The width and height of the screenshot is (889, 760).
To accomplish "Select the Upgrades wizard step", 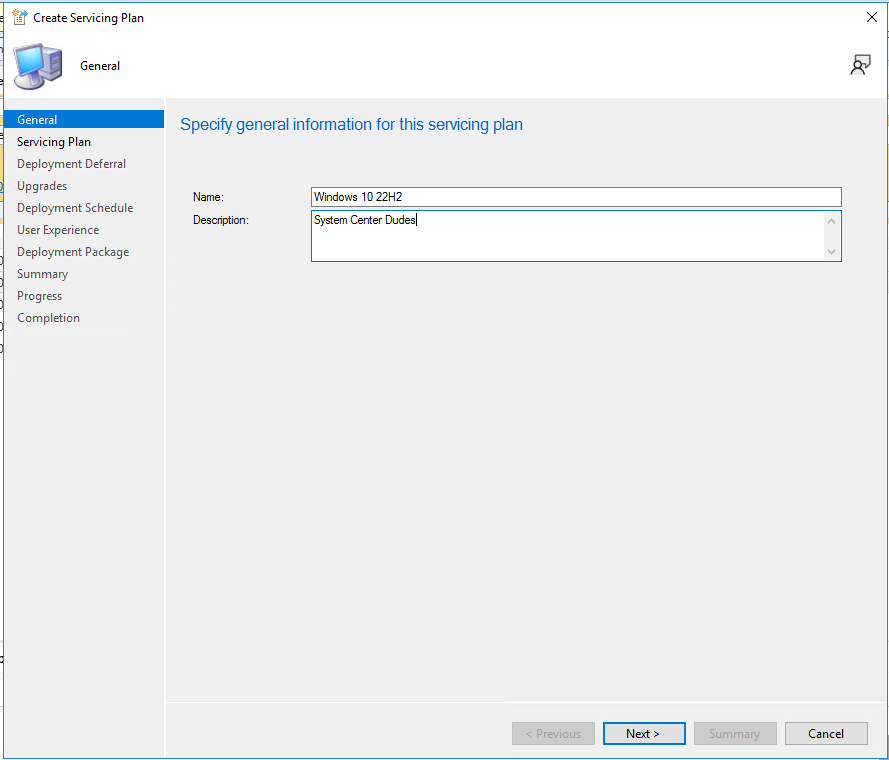I will click(x=41, y=185).
